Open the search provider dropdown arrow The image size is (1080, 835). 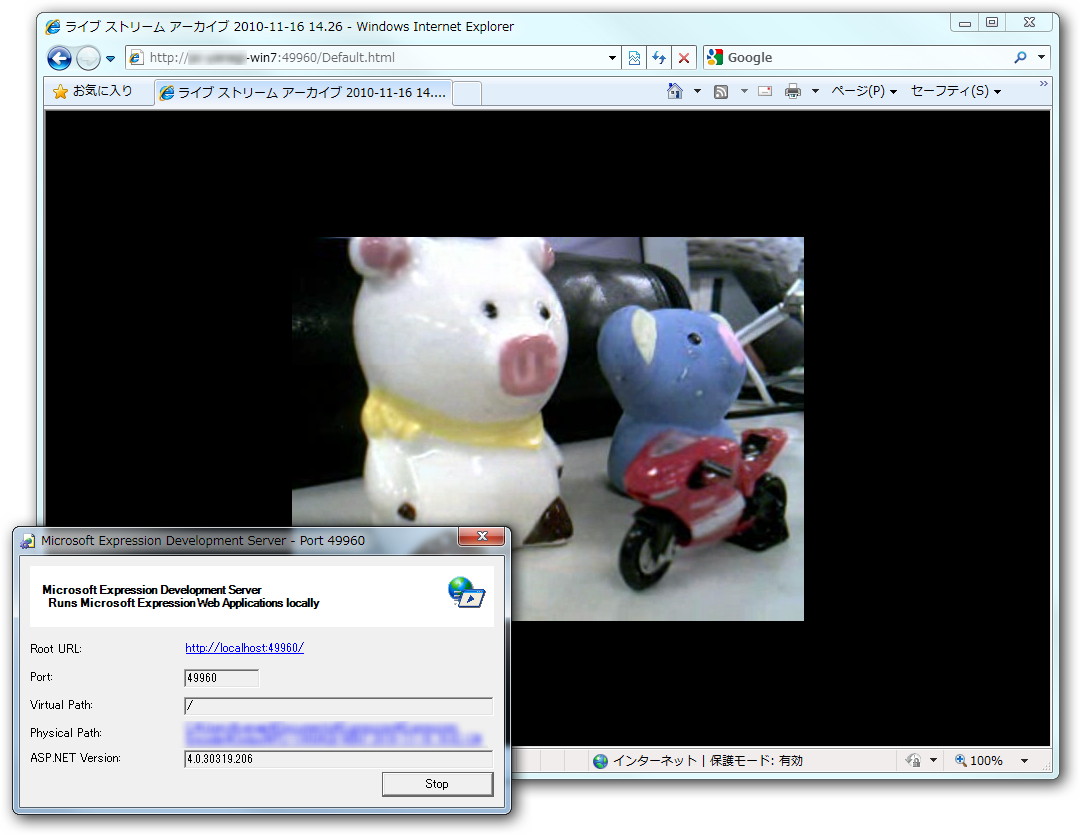tap(1041, 58)
